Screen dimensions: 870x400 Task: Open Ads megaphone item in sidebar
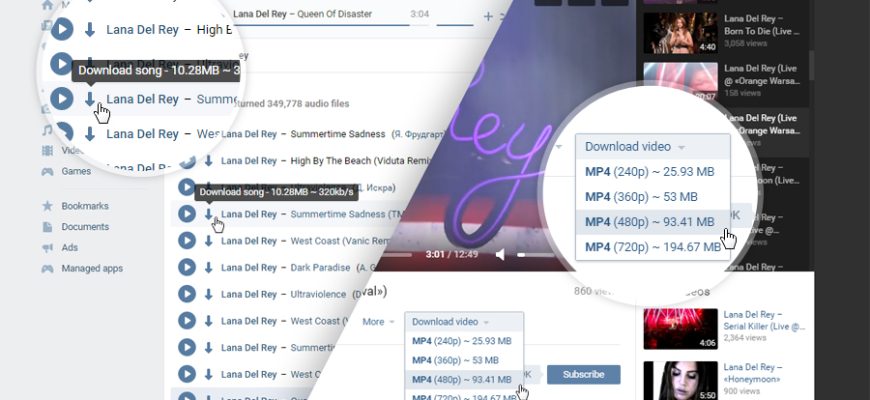coord(60,247)
